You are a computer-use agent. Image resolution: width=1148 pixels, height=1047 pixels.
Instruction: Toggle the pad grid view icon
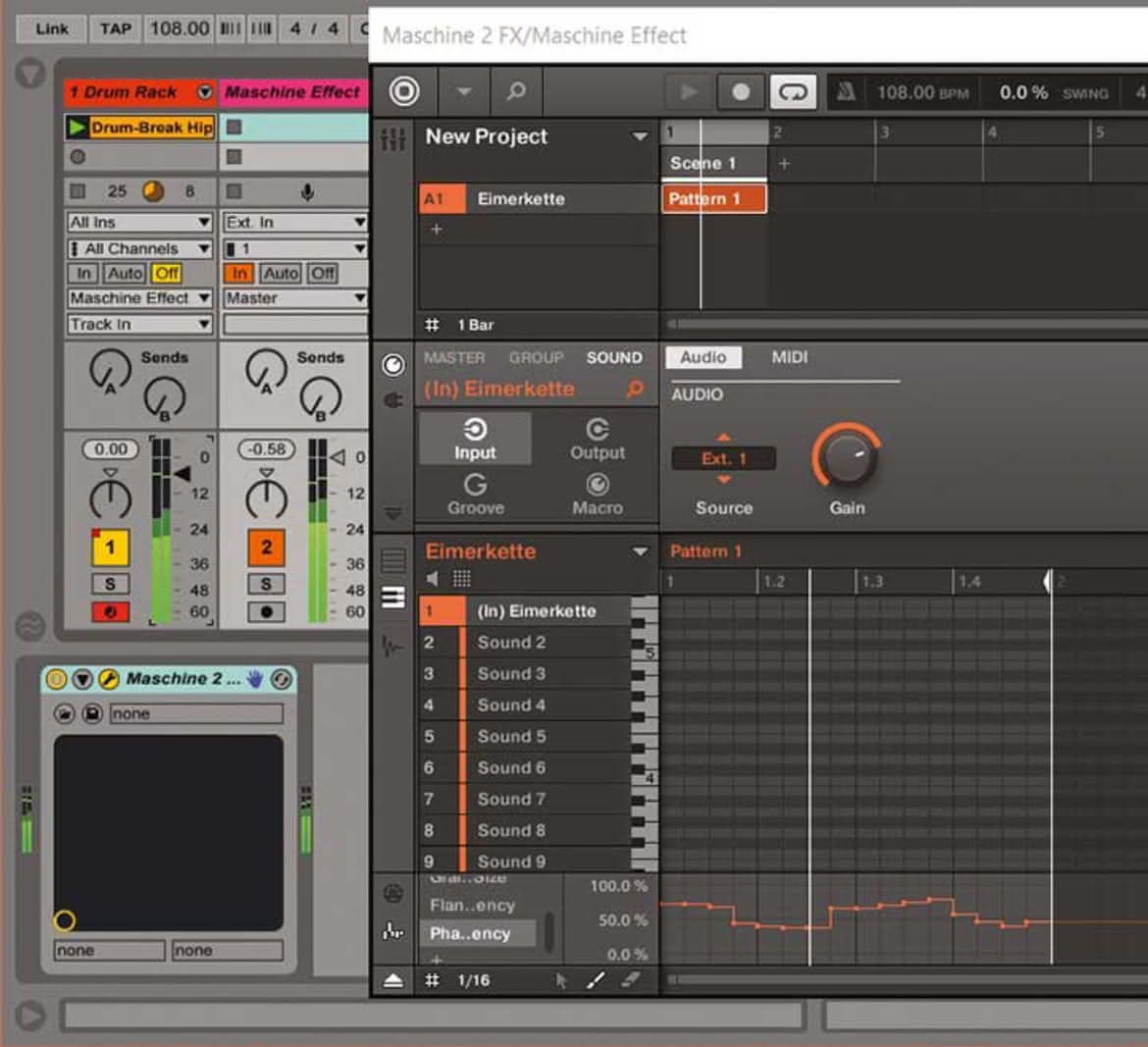click(461, 578)
